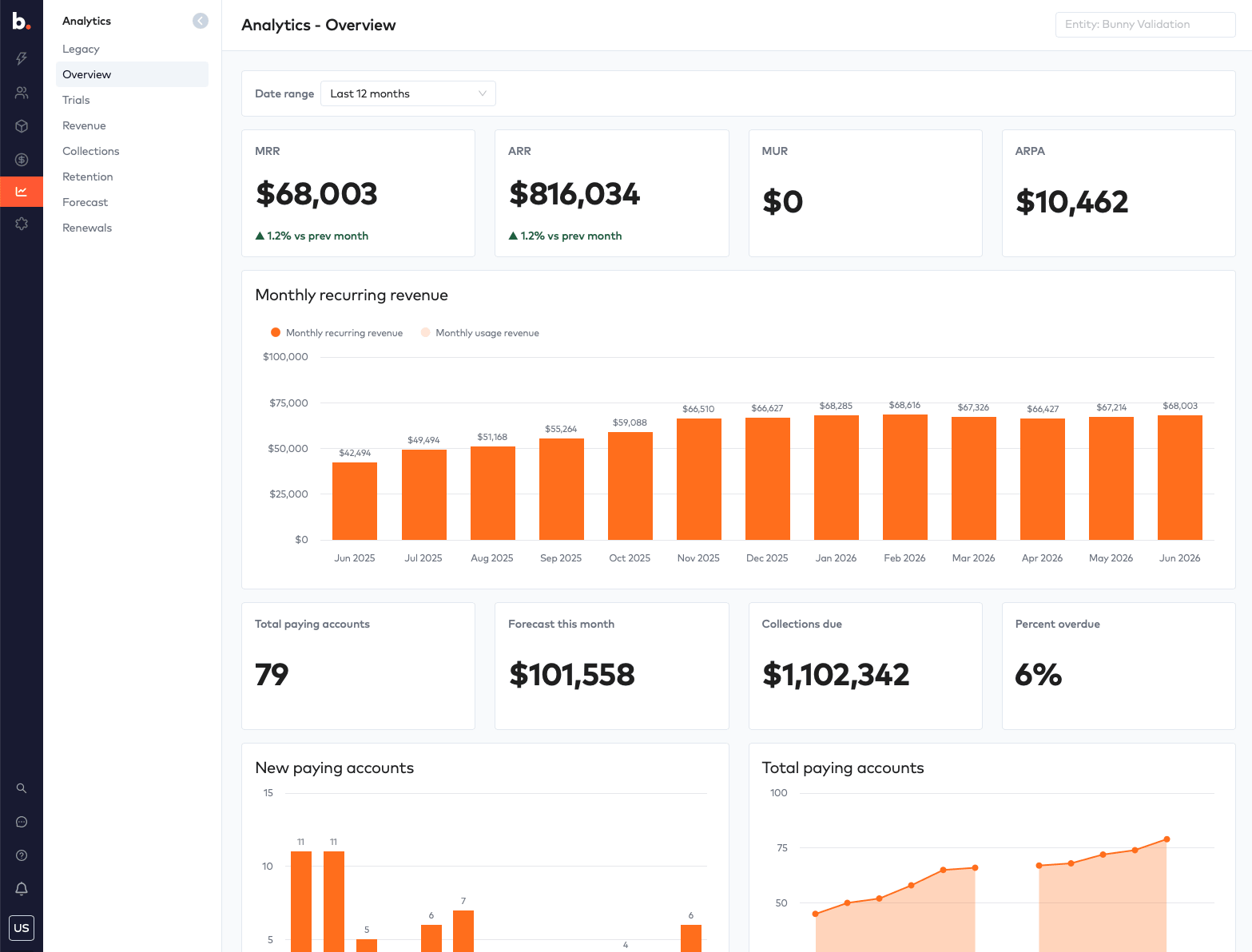Open the Date range dropdown

coord(408,93)
